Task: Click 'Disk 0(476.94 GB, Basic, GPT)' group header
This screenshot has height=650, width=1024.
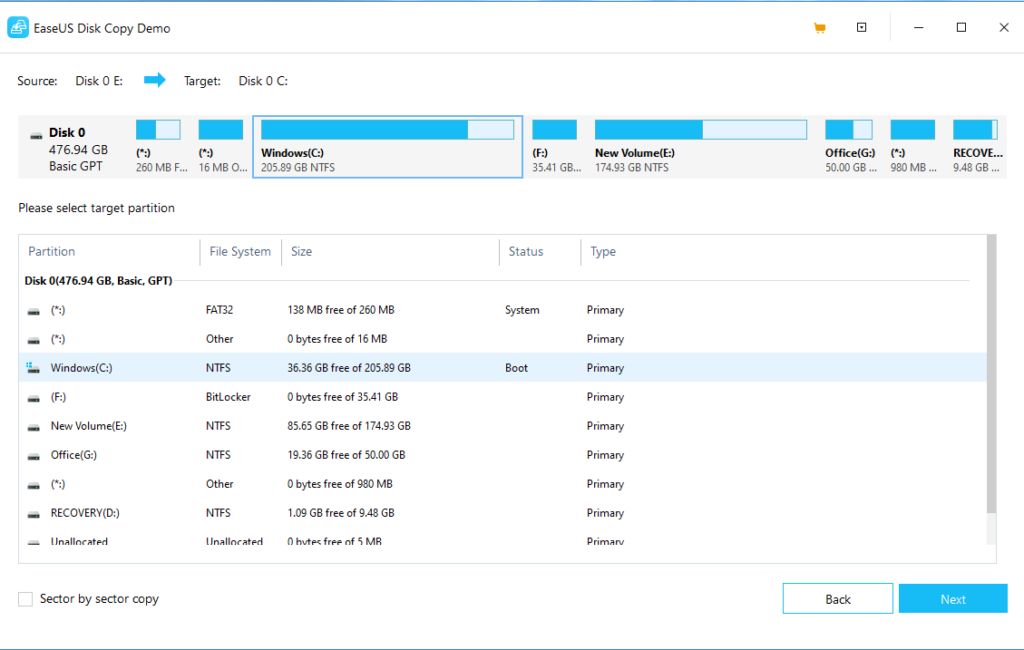Action: [98, 280]
